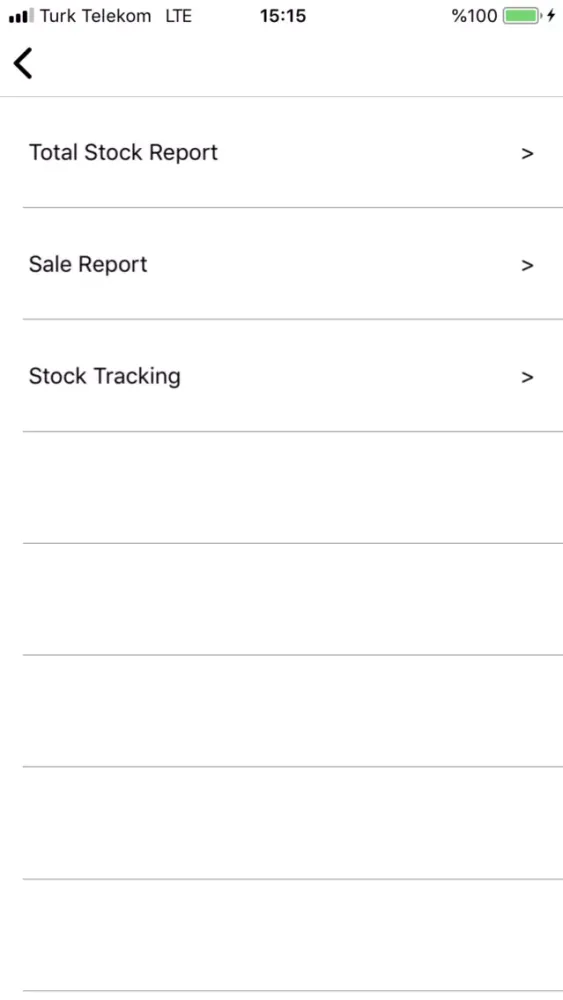Viewport: 563px width, 1000px height.
Task: Tap the charging lightning bolt icon
Action: click(x=552, y=16)
